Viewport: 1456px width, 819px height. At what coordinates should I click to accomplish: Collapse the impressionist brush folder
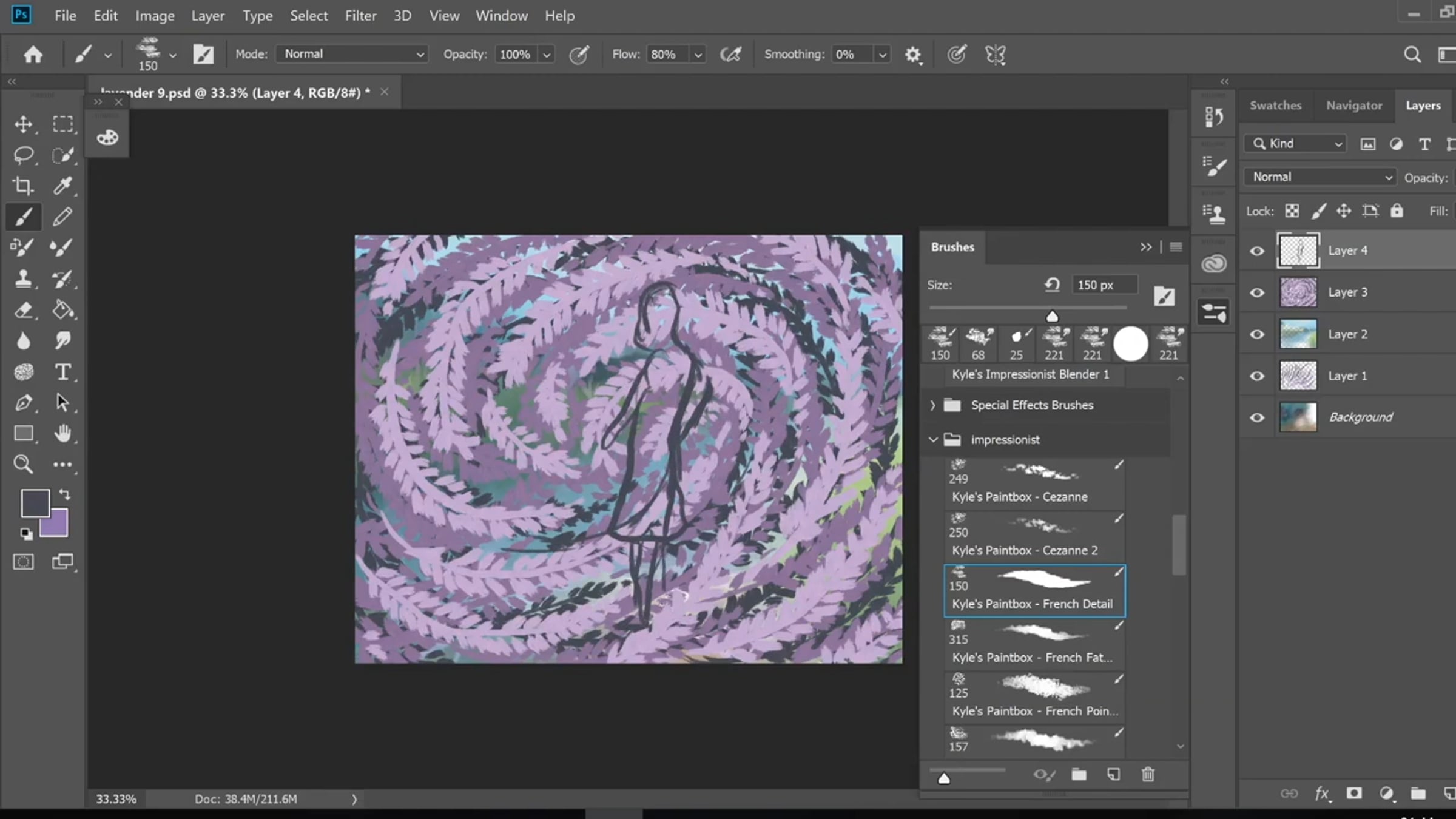coord(933,439)
